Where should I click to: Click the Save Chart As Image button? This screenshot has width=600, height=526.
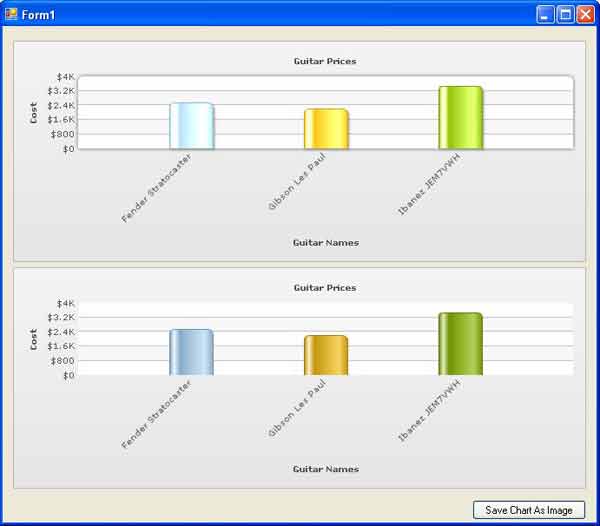[x=528, y=510]
